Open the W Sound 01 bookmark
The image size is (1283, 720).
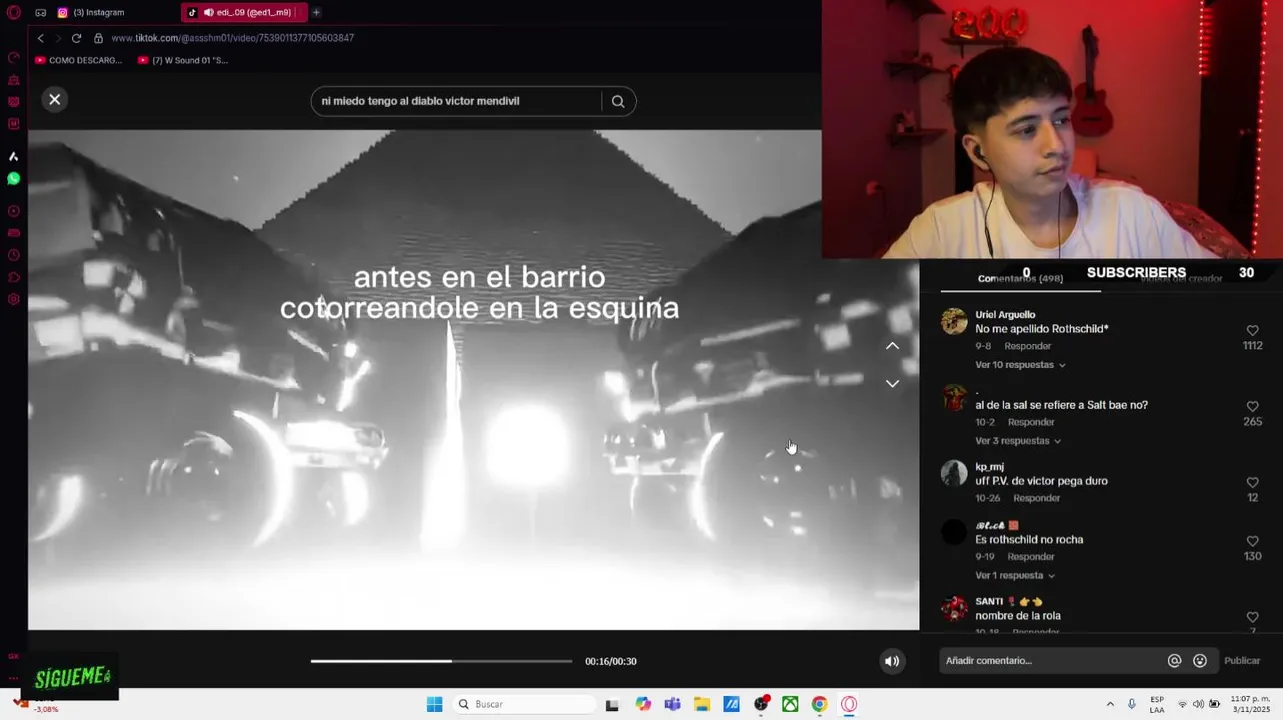(183, 60)
